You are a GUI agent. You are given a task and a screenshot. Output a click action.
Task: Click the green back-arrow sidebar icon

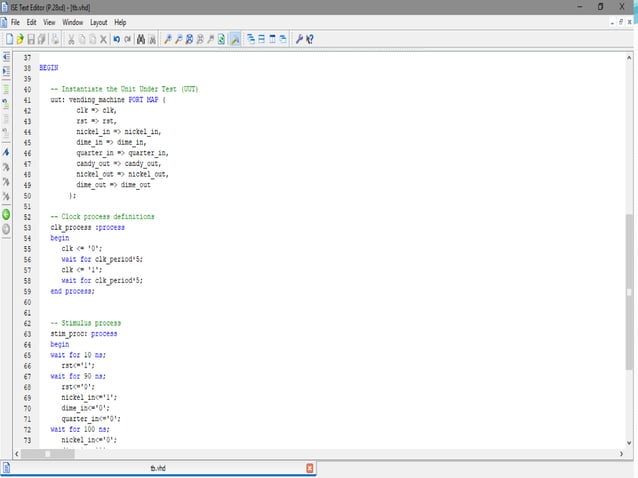point(6,214)
